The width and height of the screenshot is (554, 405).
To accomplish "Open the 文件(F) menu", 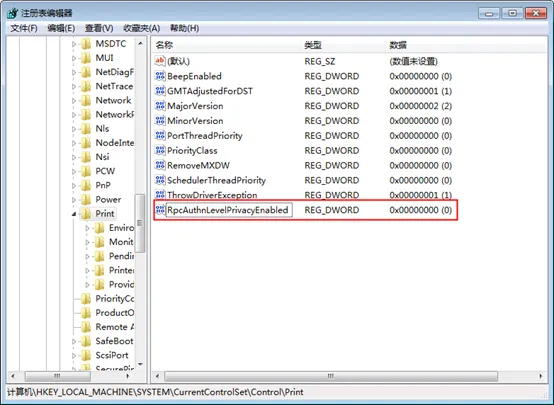I will (x=24, y=28).
